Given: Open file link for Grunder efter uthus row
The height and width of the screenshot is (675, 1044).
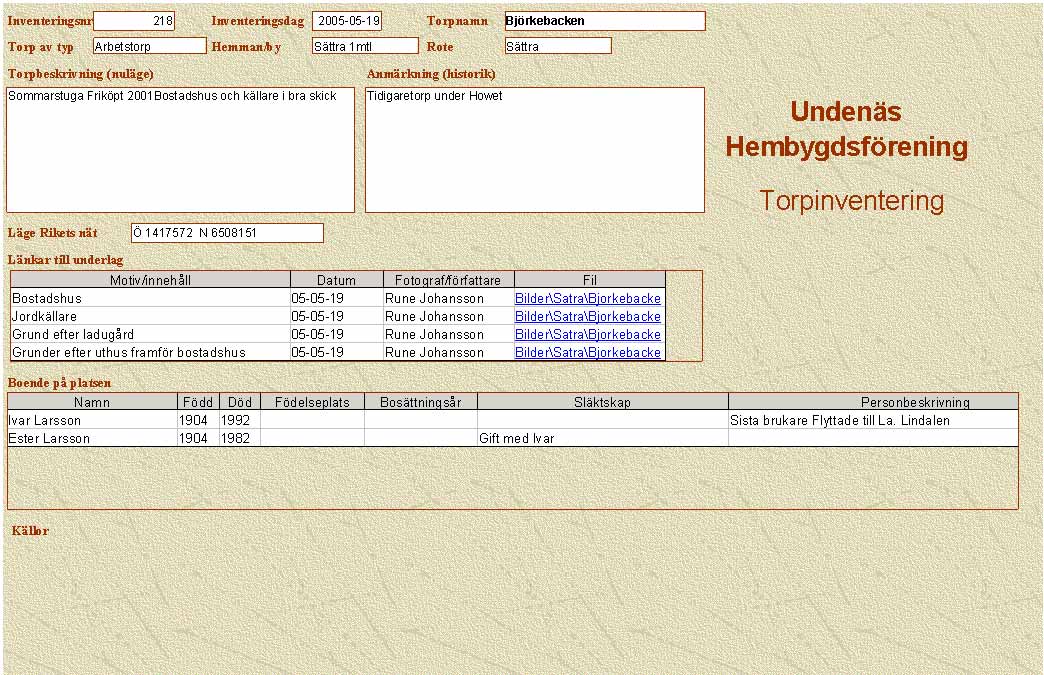Looking at the screenshot, I should point(587,353).
